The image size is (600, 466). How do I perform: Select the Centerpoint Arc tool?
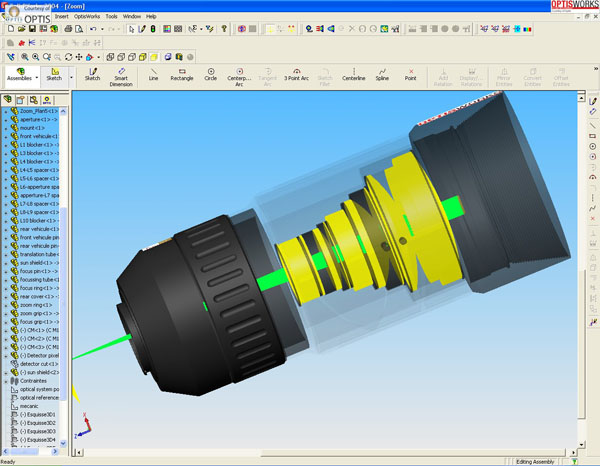[x=239, y=77]
